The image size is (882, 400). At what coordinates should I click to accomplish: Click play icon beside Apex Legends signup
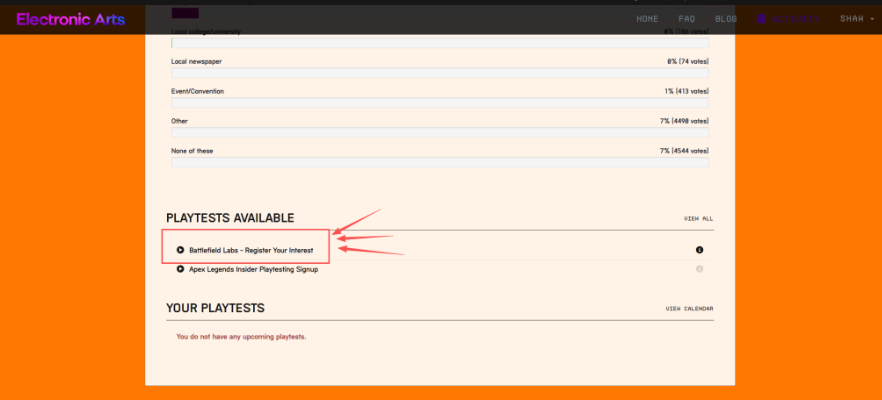181,269
